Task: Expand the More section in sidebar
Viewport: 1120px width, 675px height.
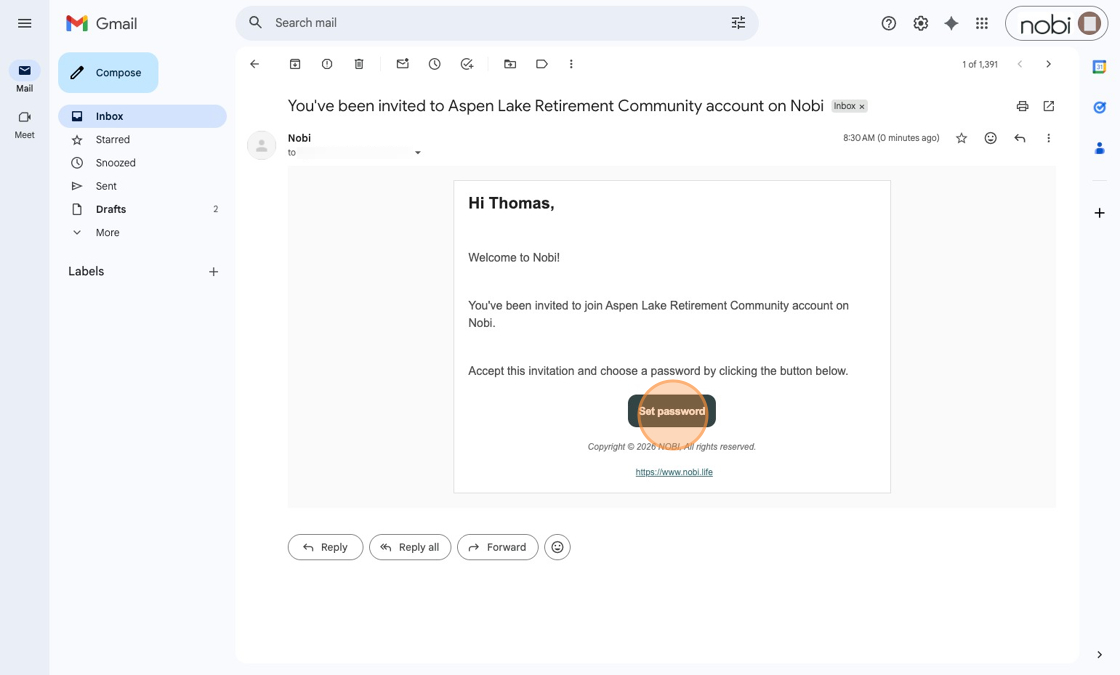Action: pos(107,232)
